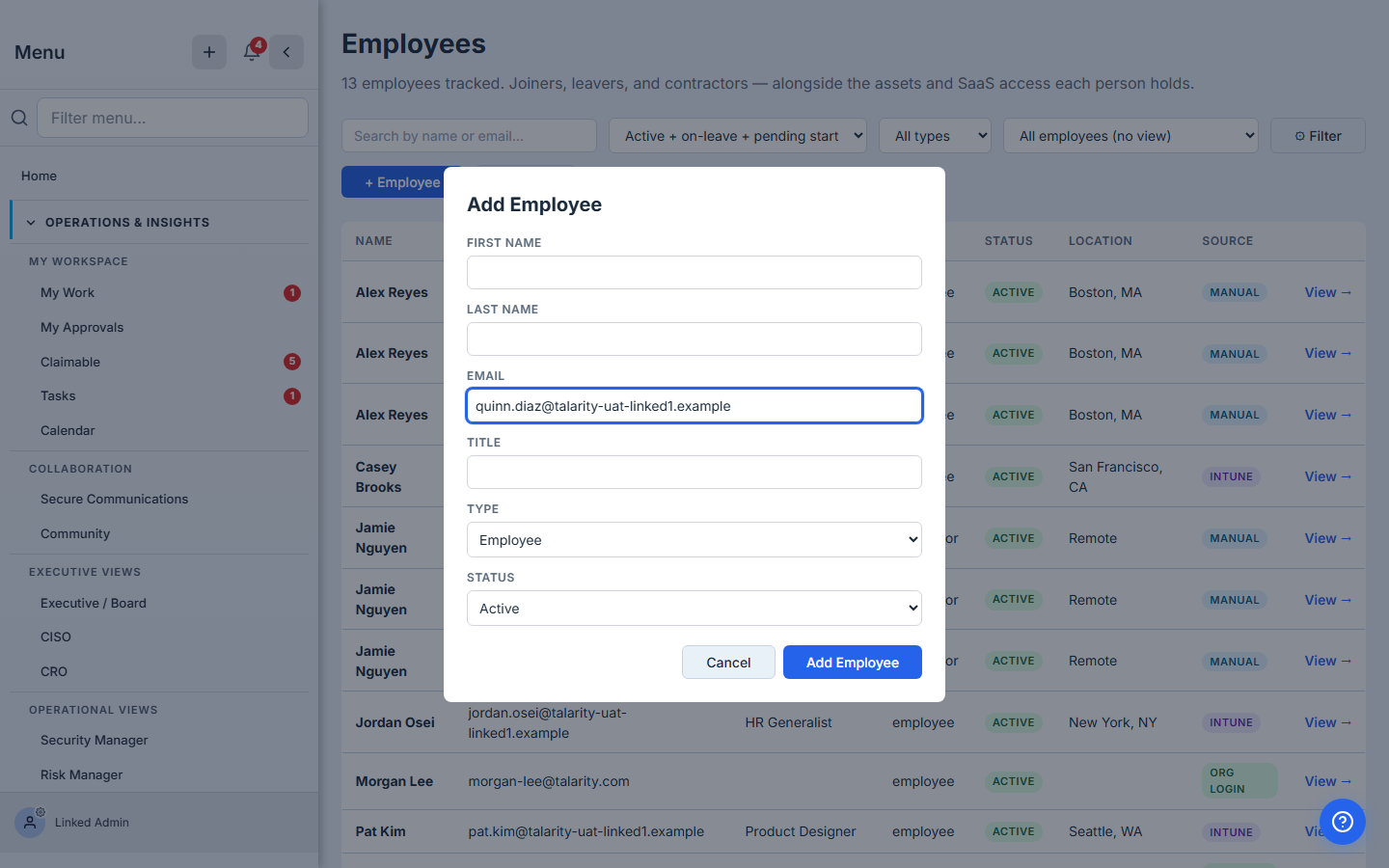The width and height of the screenshot is (1389, 868).
Task: Focus the Title field
Action: pos(694,473)
